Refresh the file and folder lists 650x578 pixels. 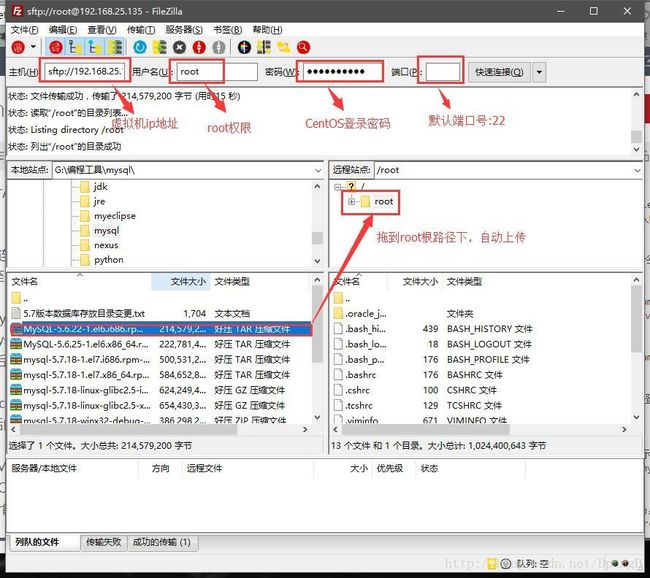coord(140,47)
